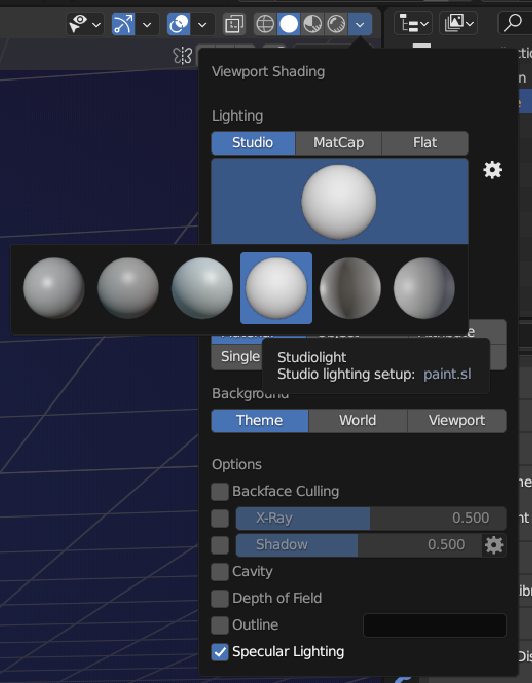This screenshot has height=683, width=532.
Task: Toggle the viewport gizmos icon
Action: tap(123, 24)
